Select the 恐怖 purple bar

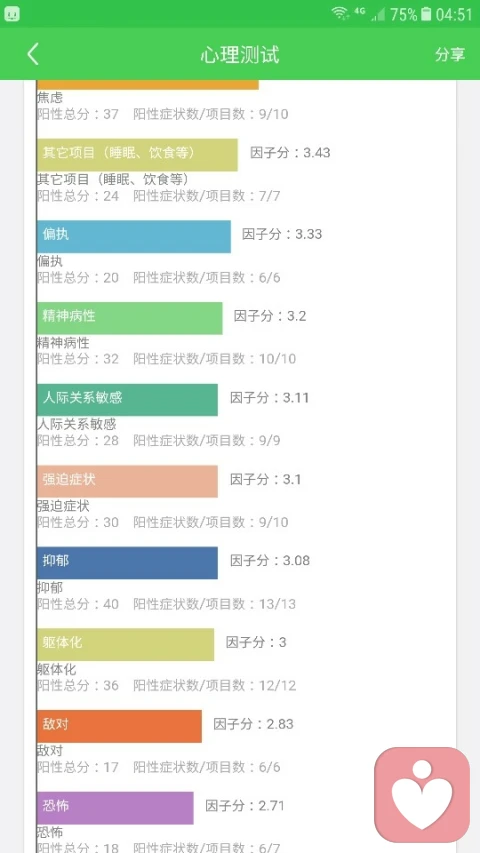(x=115, y=807)
